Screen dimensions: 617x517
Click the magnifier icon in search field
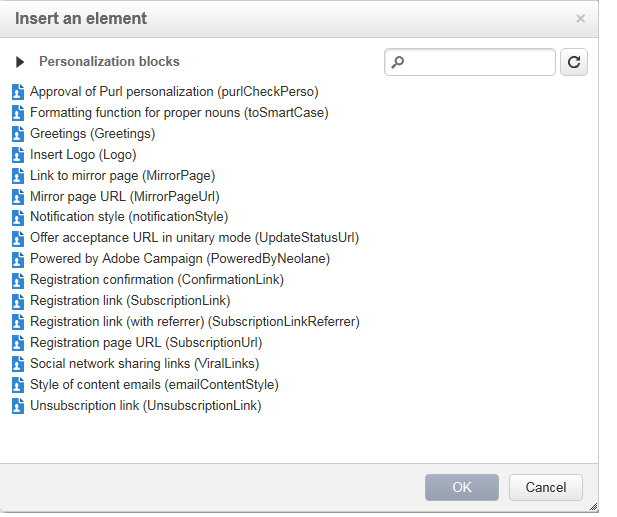pos(398,62)
